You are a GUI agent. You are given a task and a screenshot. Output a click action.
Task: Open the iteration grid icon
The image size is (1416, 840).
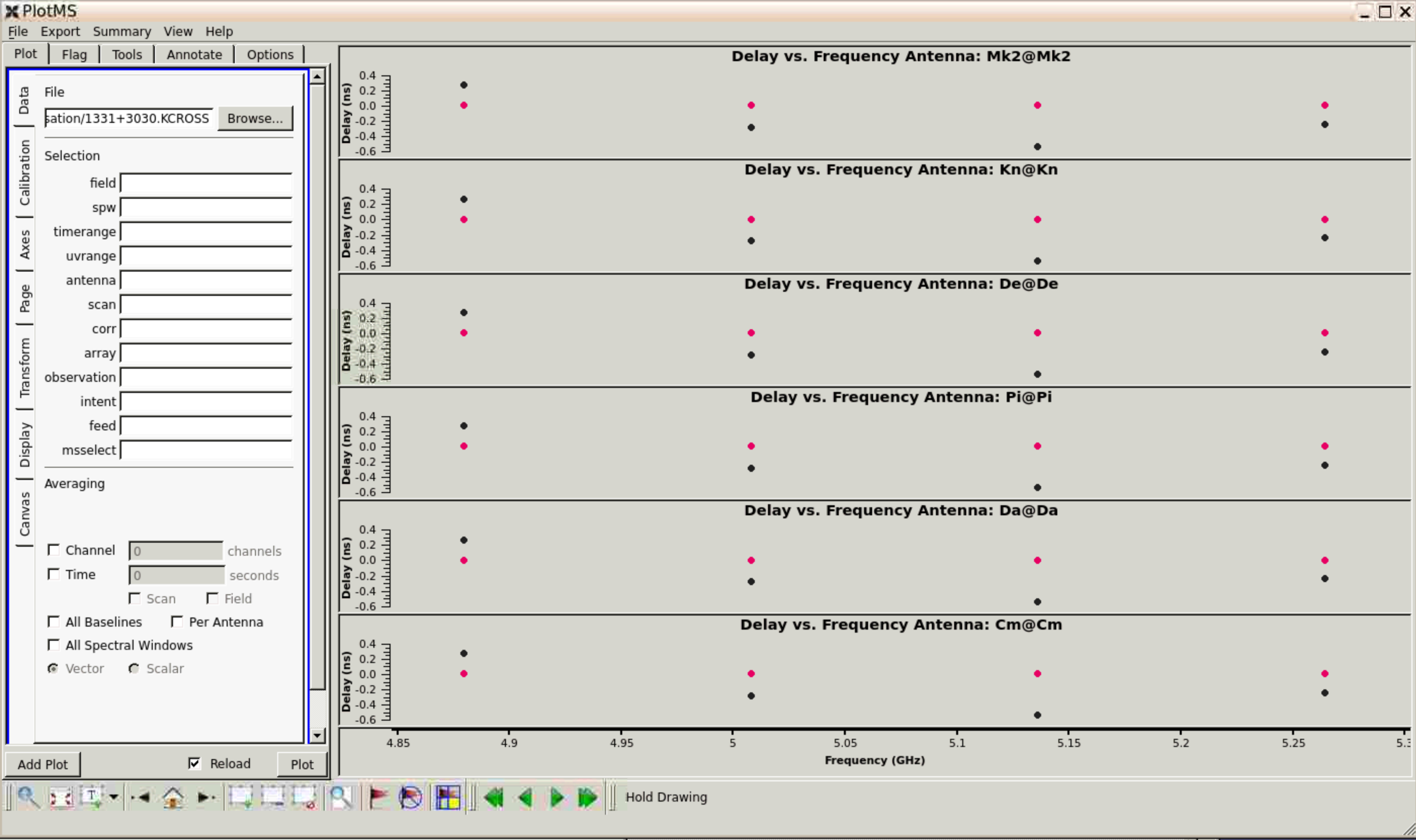[447, 797]
